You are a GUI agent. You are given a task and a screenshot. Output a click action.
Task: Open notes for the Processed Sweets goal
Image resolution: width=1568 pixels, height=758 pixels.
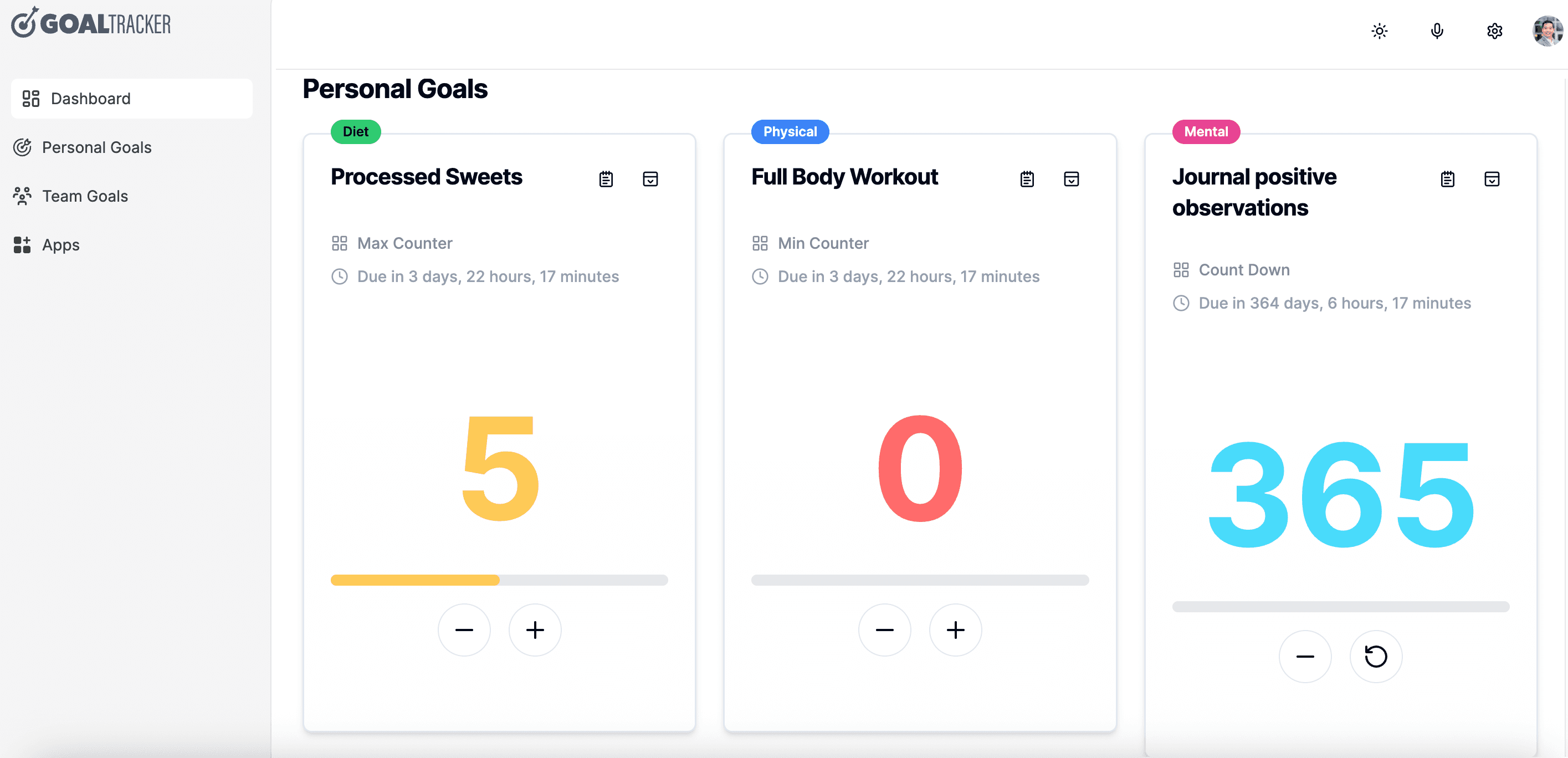(x=605, y=178)
